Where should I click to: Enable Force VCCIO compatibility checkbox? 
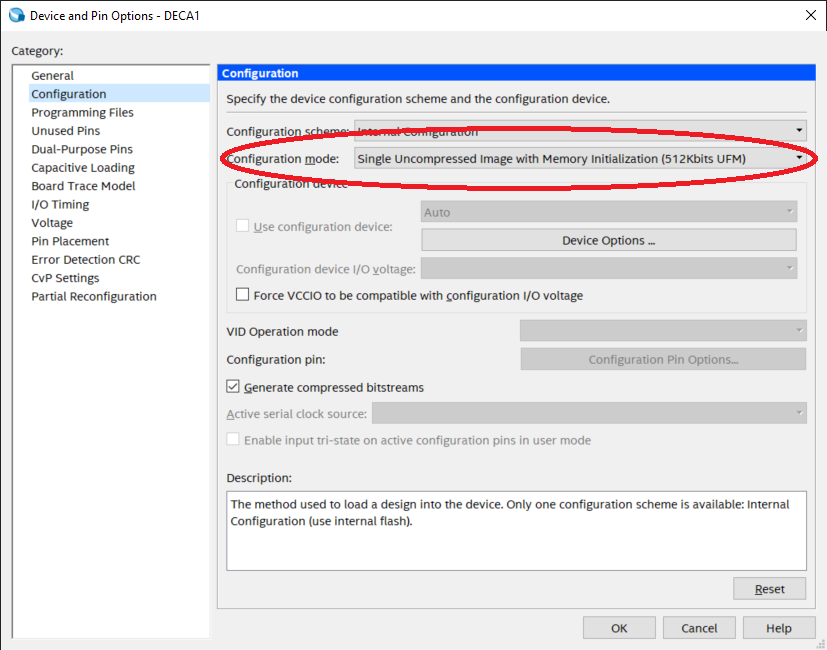pyautogui.click(x=243, y=295)
